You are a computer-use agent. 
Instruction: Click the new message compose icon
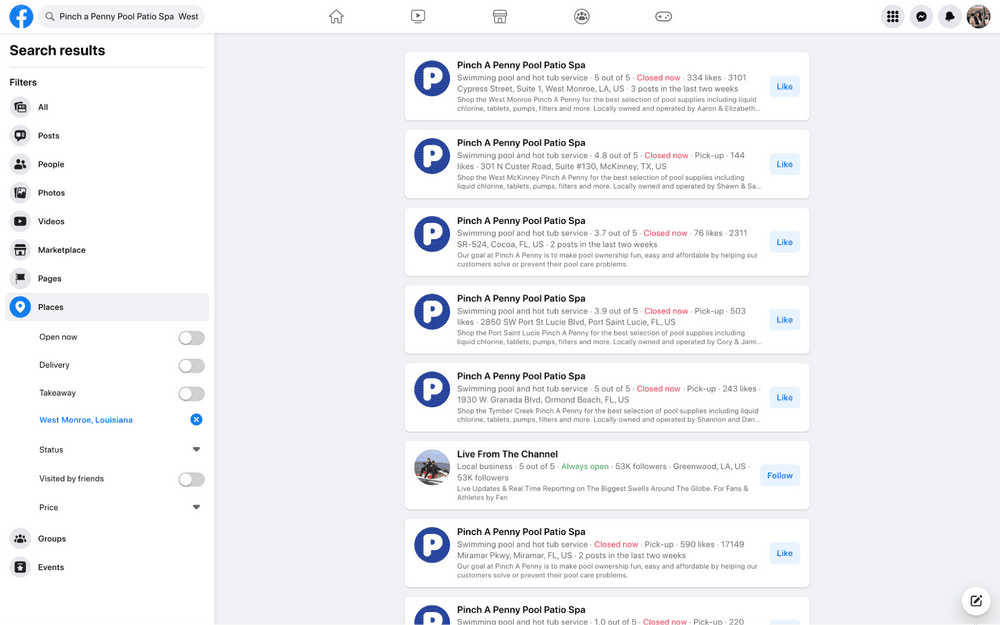pos(976,601)
